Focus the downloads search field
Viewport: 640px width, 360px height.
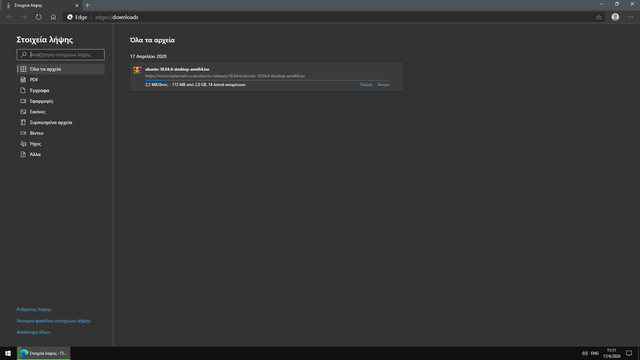coord(60,55)
